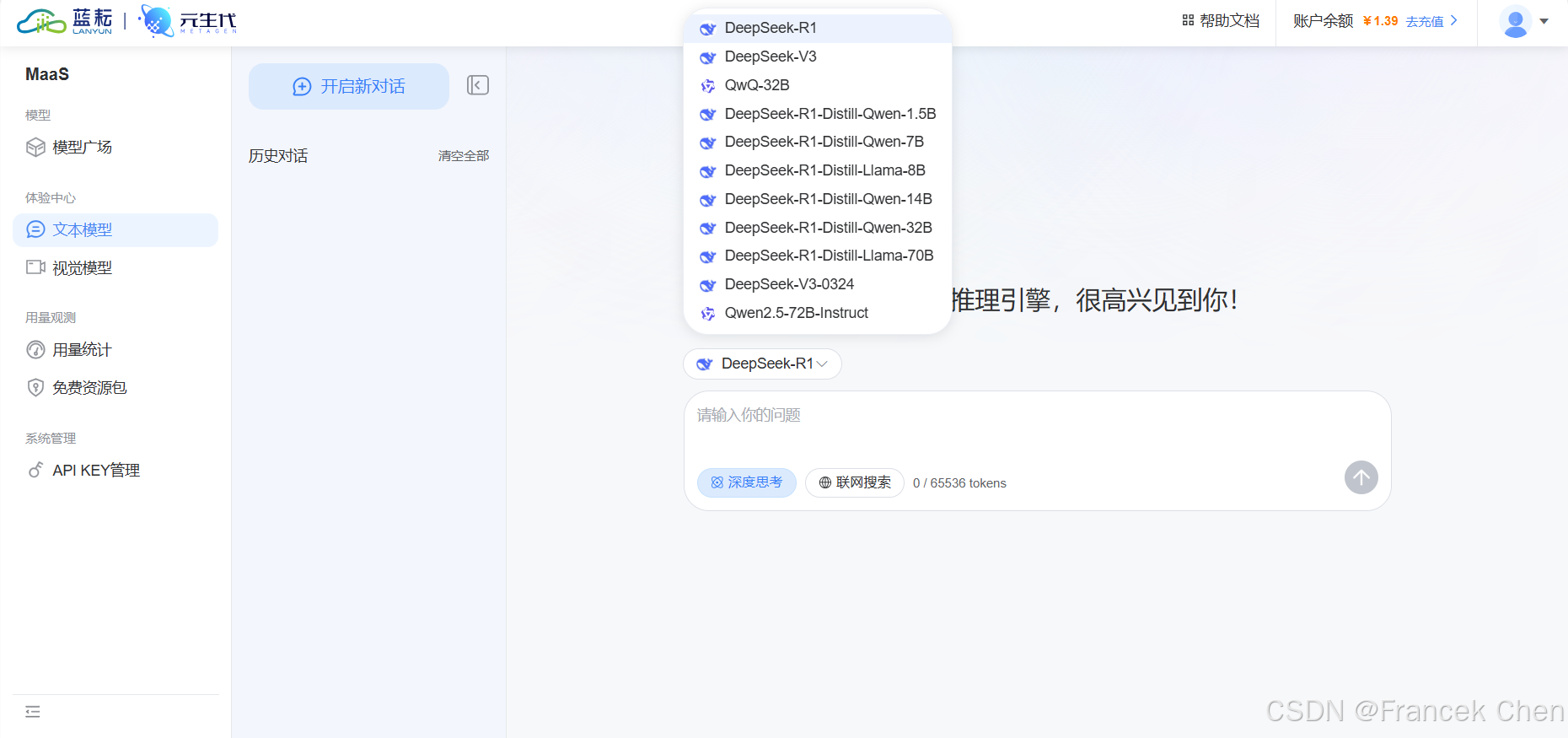Toggle the 深度思考 deep thinking mode
Screen dimensions: 1568x738
(747, 482)
